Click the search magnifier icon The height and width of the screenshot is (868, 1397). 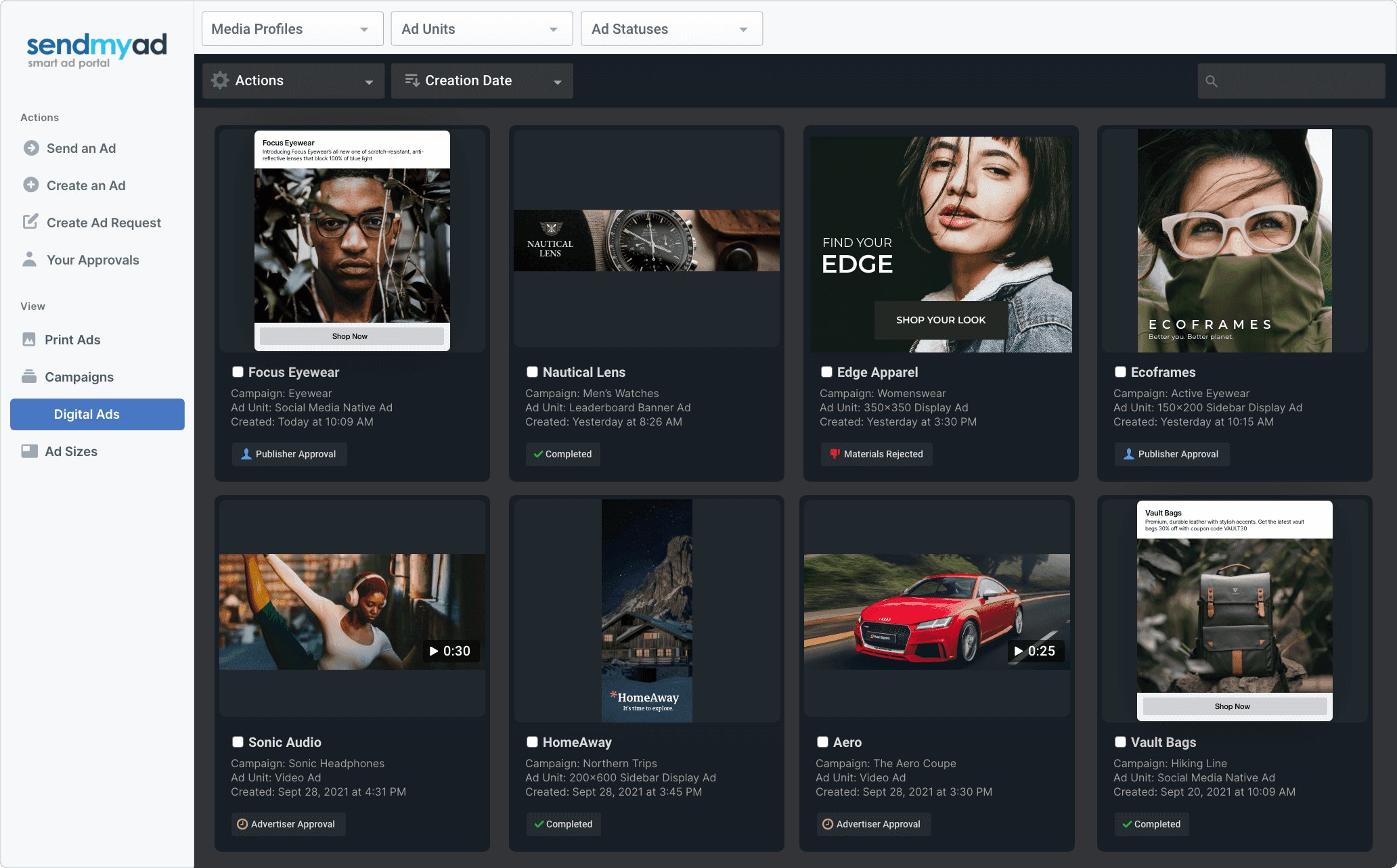coord(1212,81)
